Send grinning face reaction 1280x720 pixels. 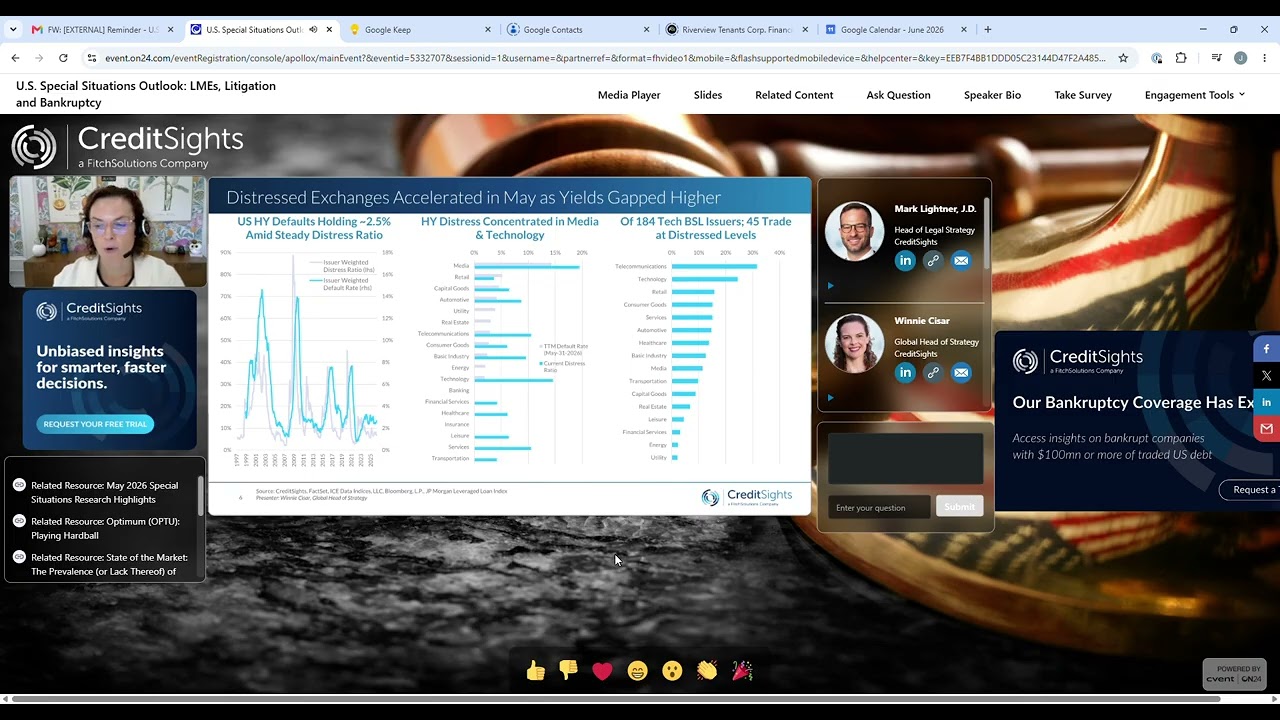(637, 671)
